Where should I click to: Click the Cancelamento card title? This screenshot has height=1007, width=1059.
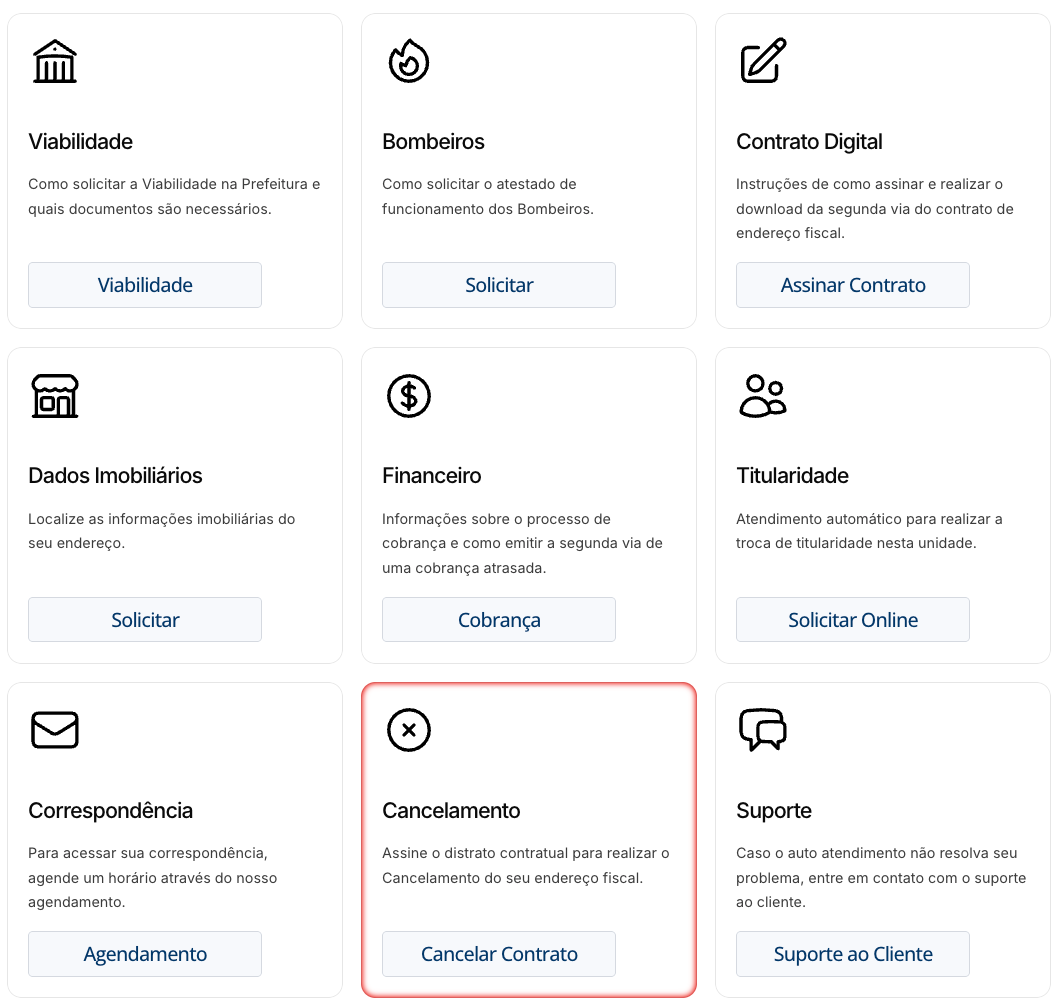(451, 810)
